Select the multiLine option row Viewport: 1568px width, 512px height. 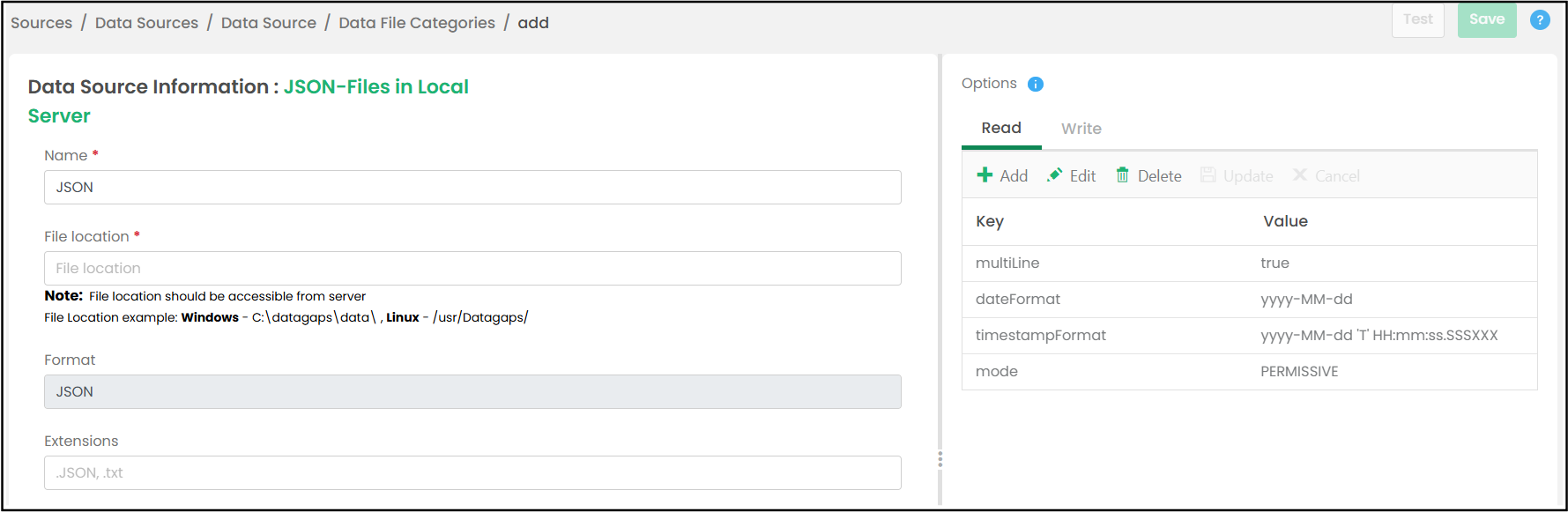(x=1250, y=263)
